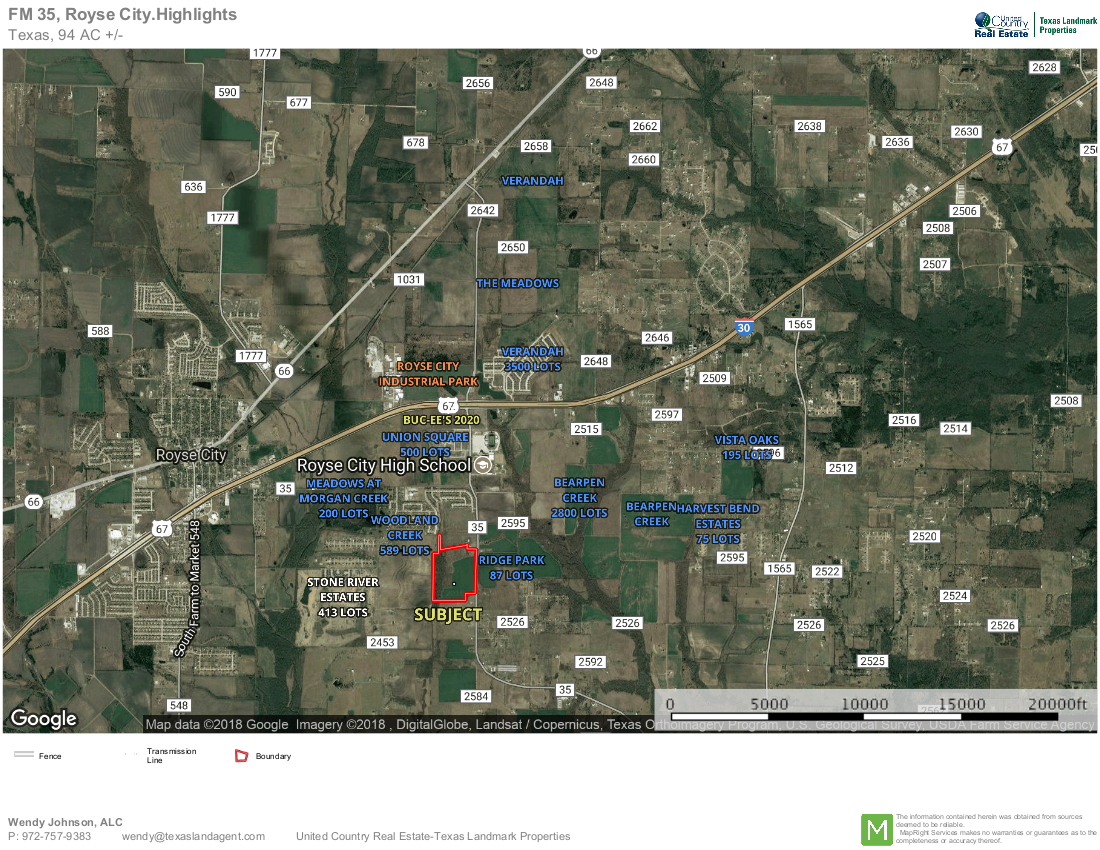Click the Google logo on the map
This screenshot has width=1100, height=850.
pos(43,718)
